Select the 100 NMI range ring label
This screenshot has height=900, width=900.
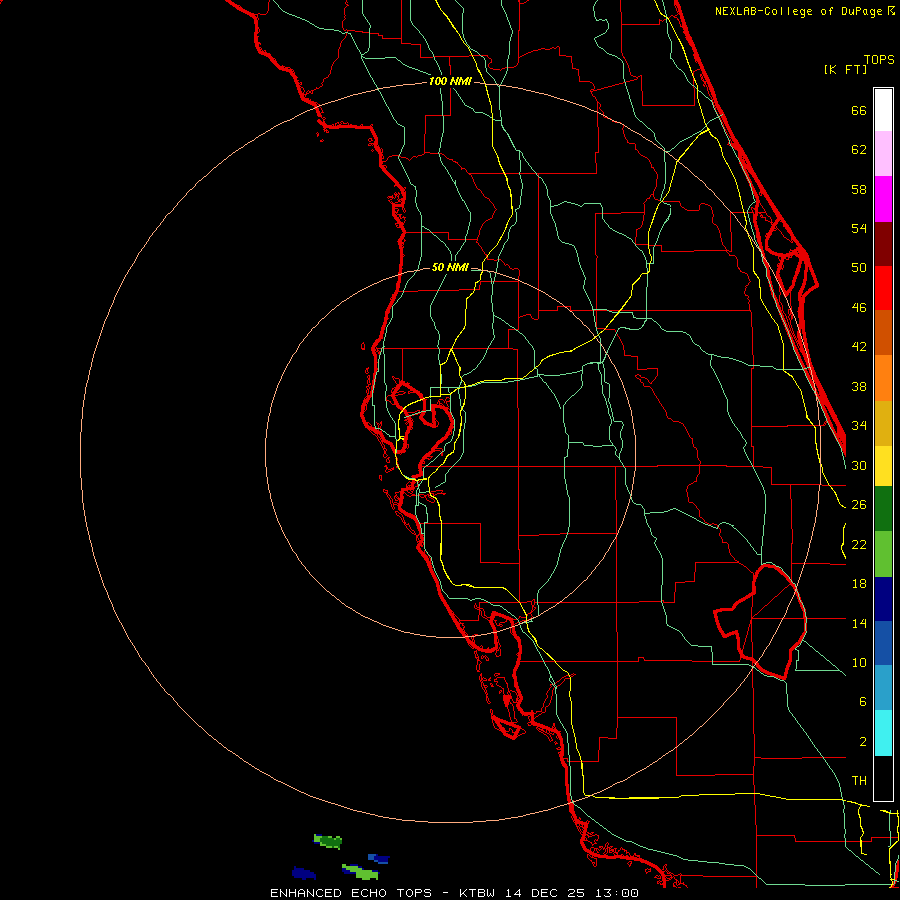click(450, 81)
